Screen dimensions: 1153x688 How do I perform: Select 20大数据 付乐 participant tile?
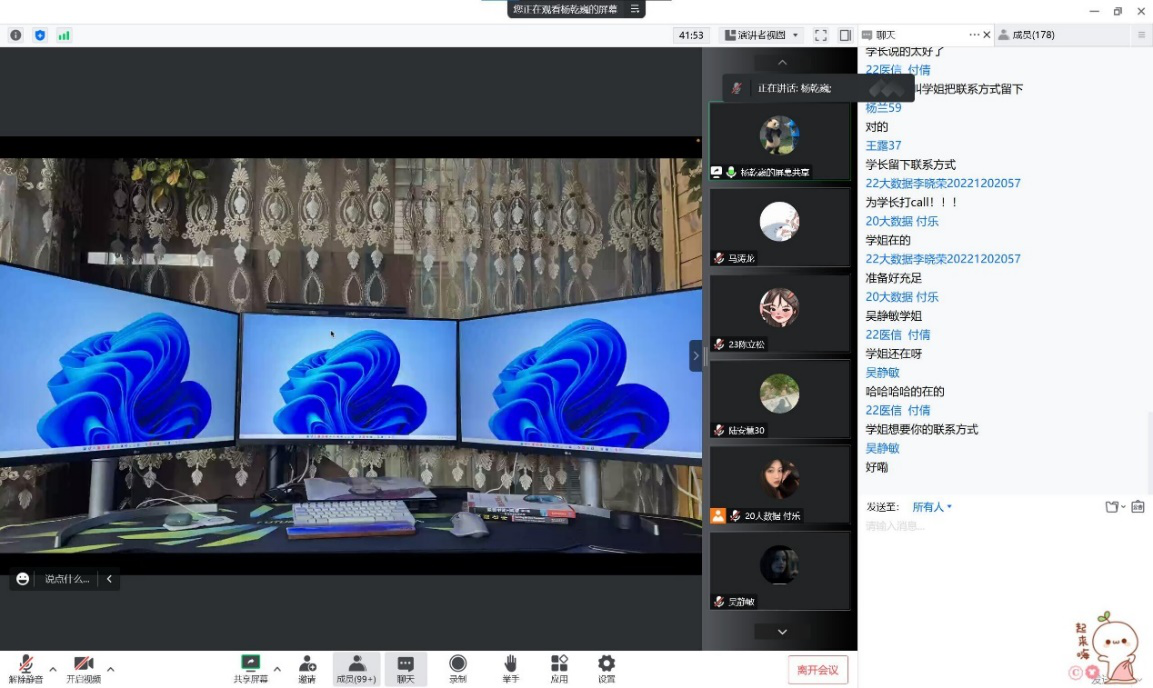coord(779,485)
